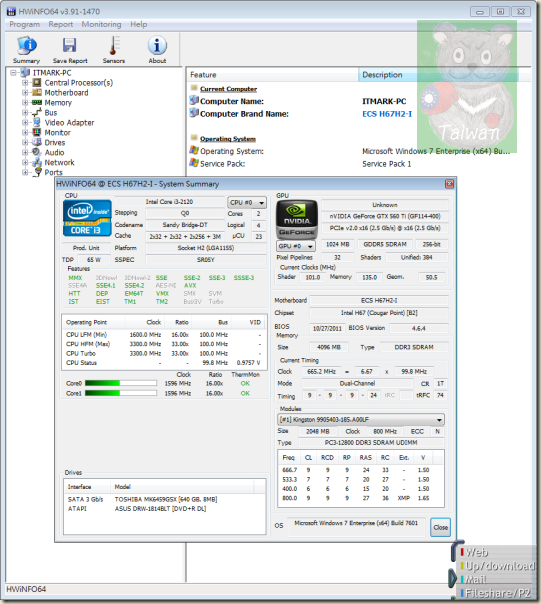Expand the Motherboard tree node
541x604 pixels.
(x=25, y=92)
